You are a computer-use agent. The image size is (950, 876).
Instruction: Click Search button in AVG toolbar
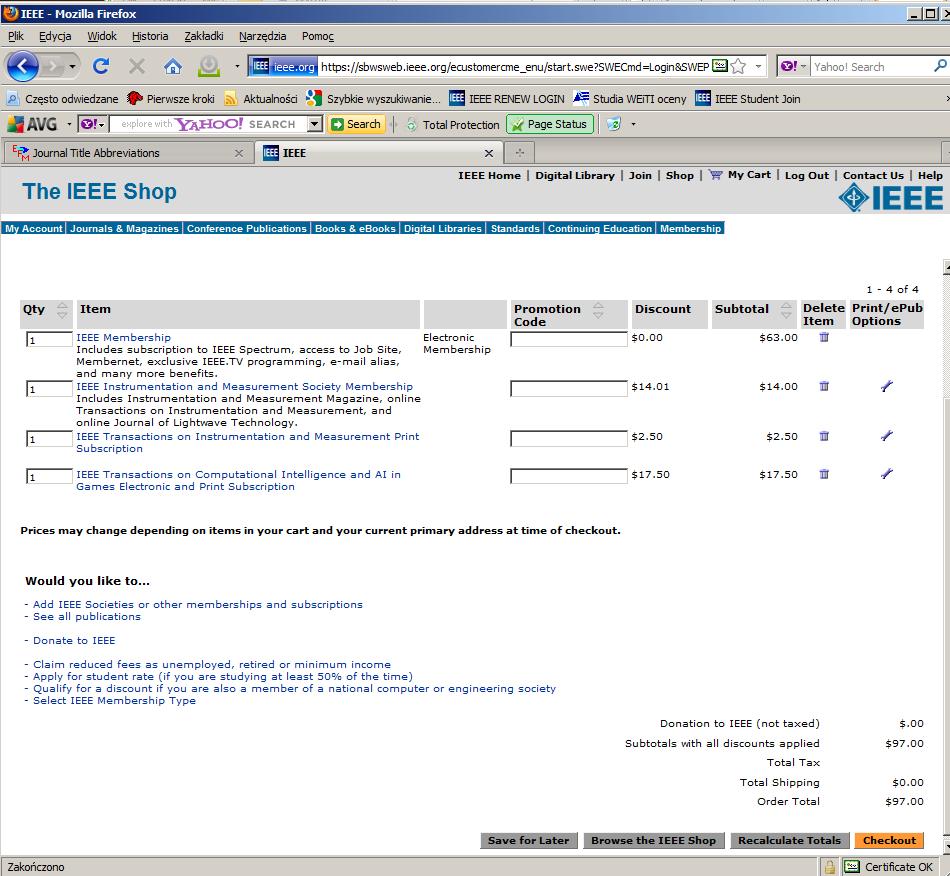pos(356,124)
